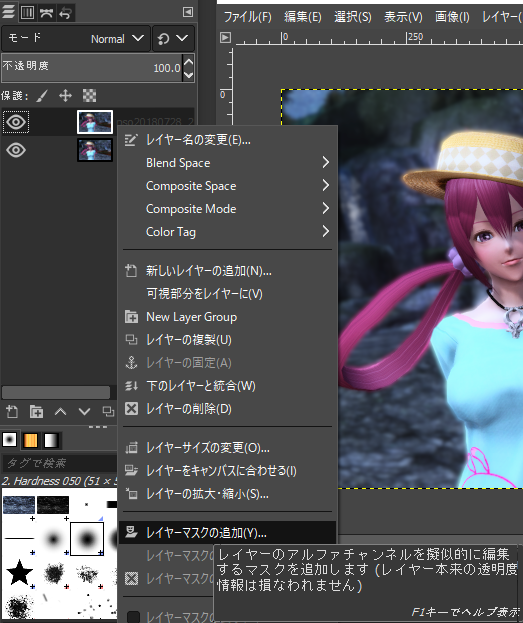Click the 下のレイヤーと統合 merge-down icon
Viewport: 523px width, 623px height.
[x=132, y=386]
